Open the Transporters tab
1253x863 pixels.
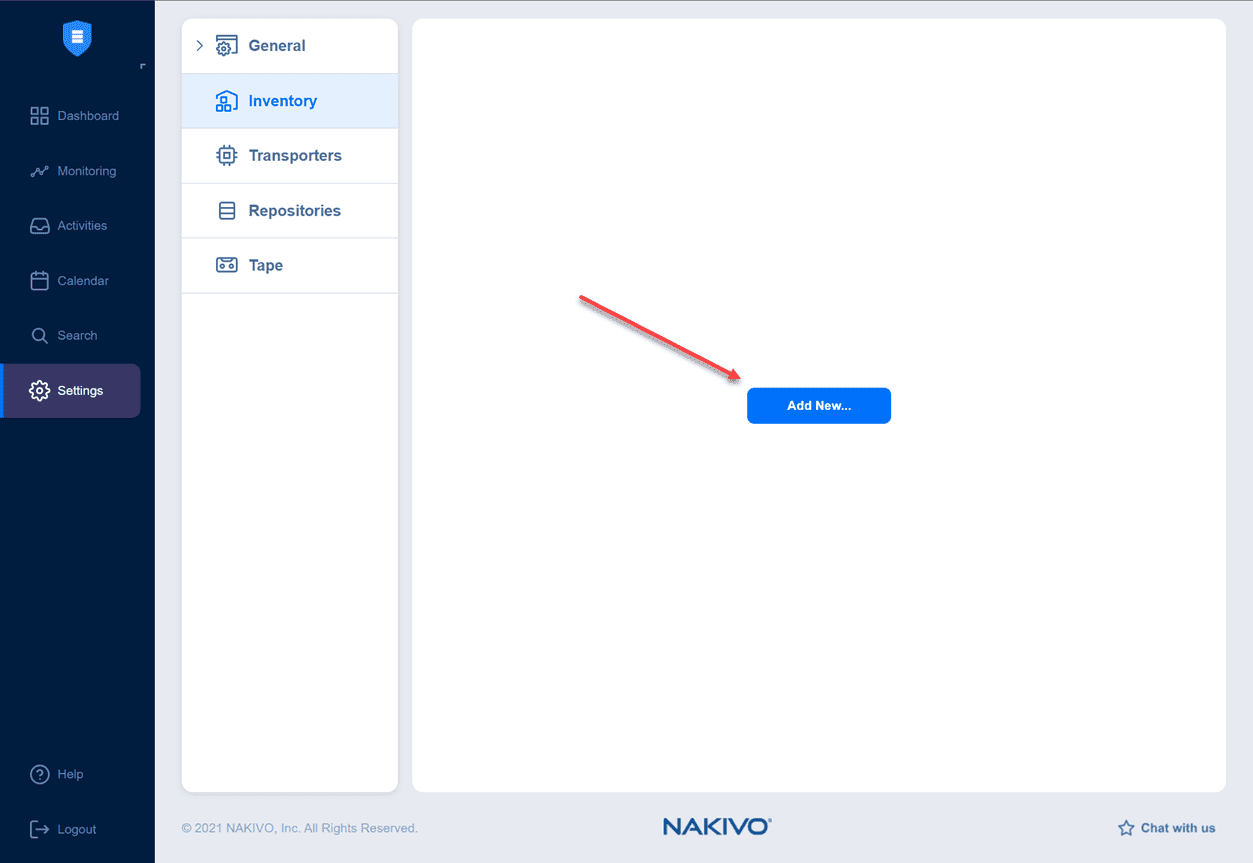290,156
